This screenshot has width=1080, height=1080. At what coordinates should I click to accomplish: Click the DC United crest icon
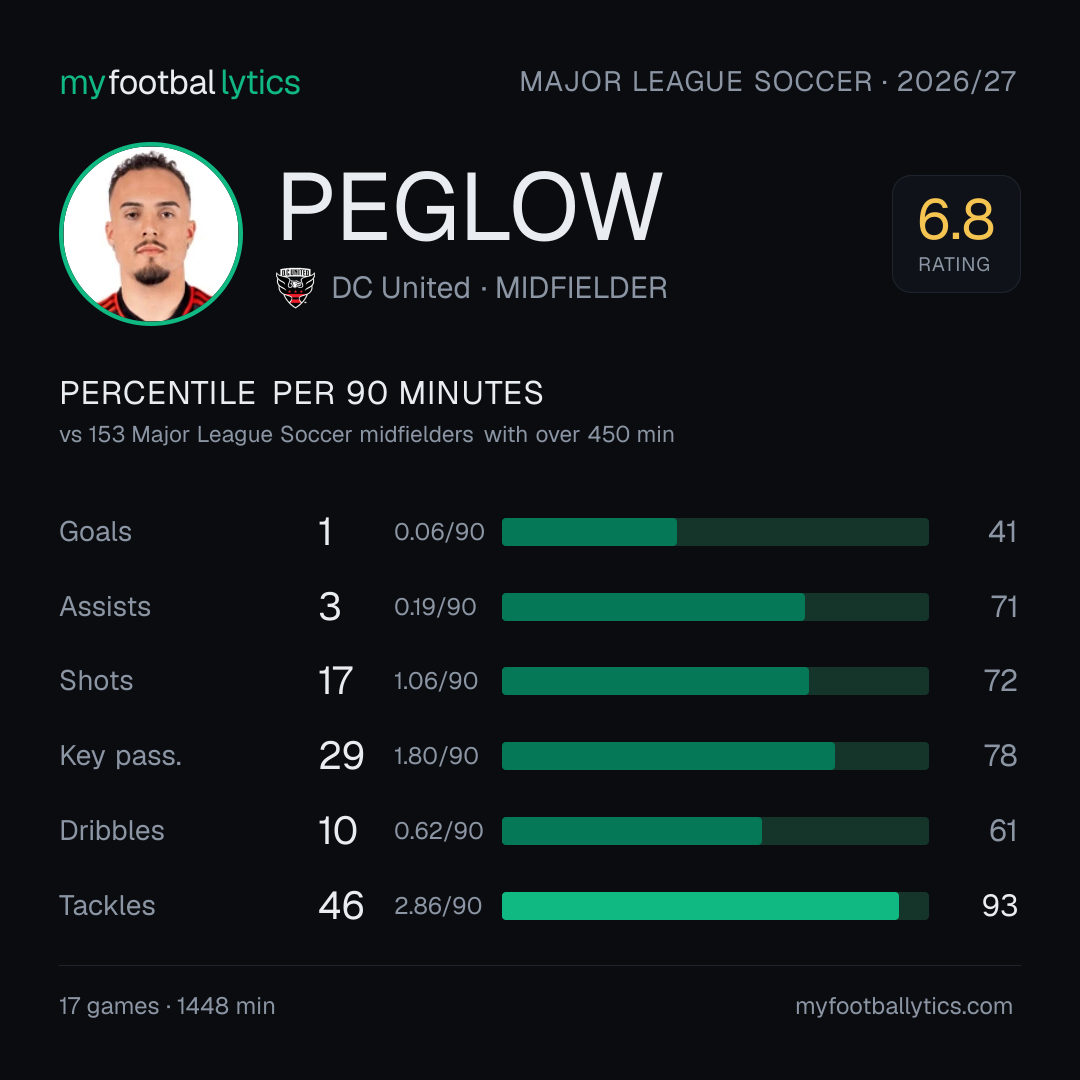(295, 287)
